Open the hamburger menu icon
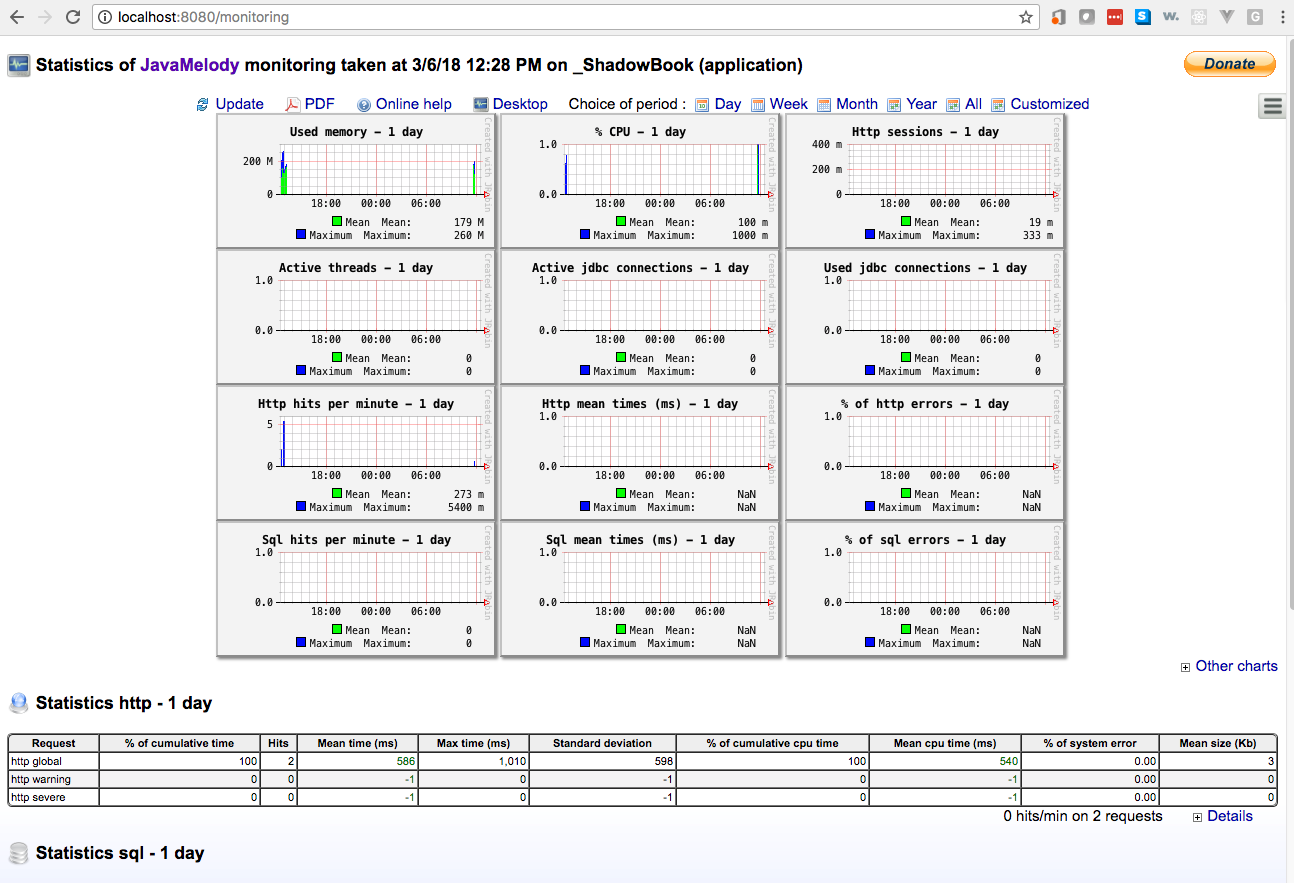This screenshot has width=1294, height=883. click(1273, 107)
